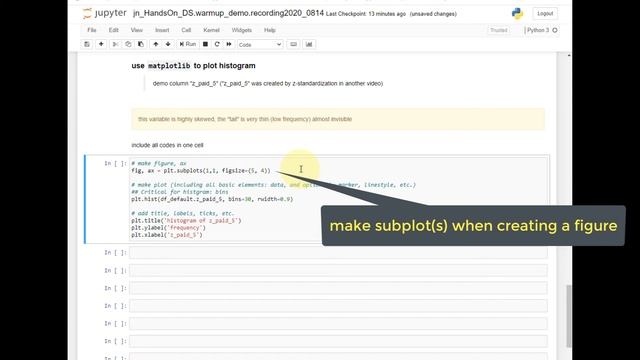
Task: Click the plt.subplots code line
Action: [201, 171]
